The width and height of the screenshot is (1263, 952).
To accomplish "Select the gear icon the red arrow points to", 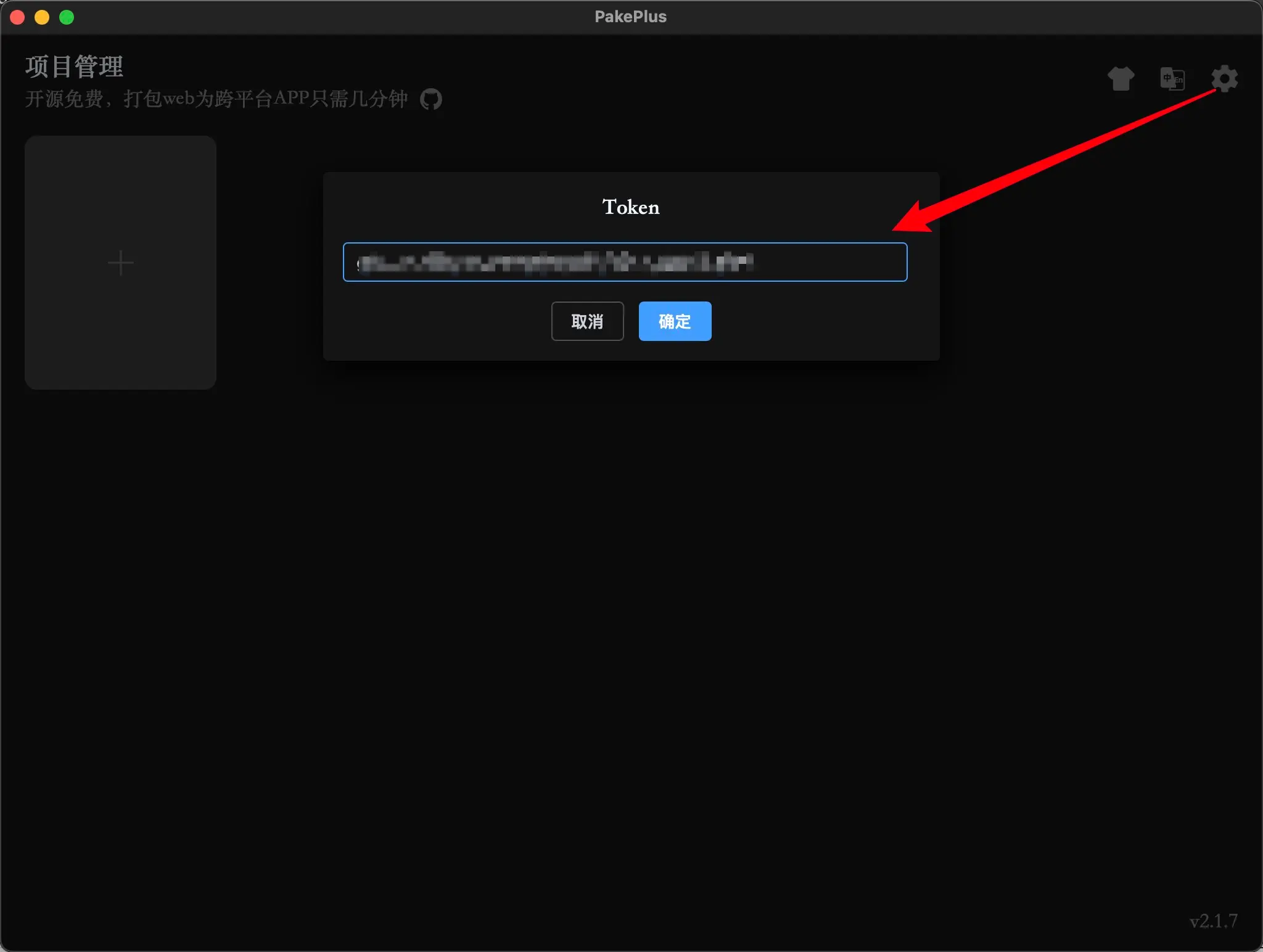I will click(1224, 79).
